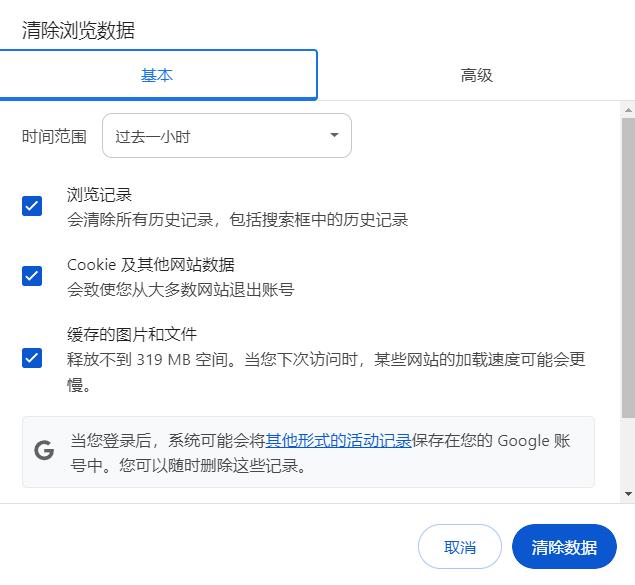The image size is (635, 585).
Task: Click the scrollbar down arrow
Action: click(x=628, y=493)
